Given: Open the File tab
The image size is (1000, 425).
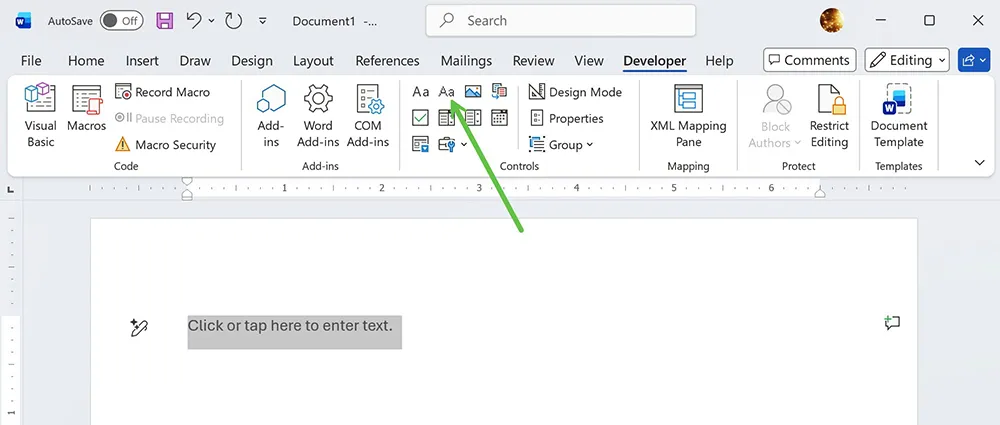Looking at the screenshot, I should (x=31, y=61).
